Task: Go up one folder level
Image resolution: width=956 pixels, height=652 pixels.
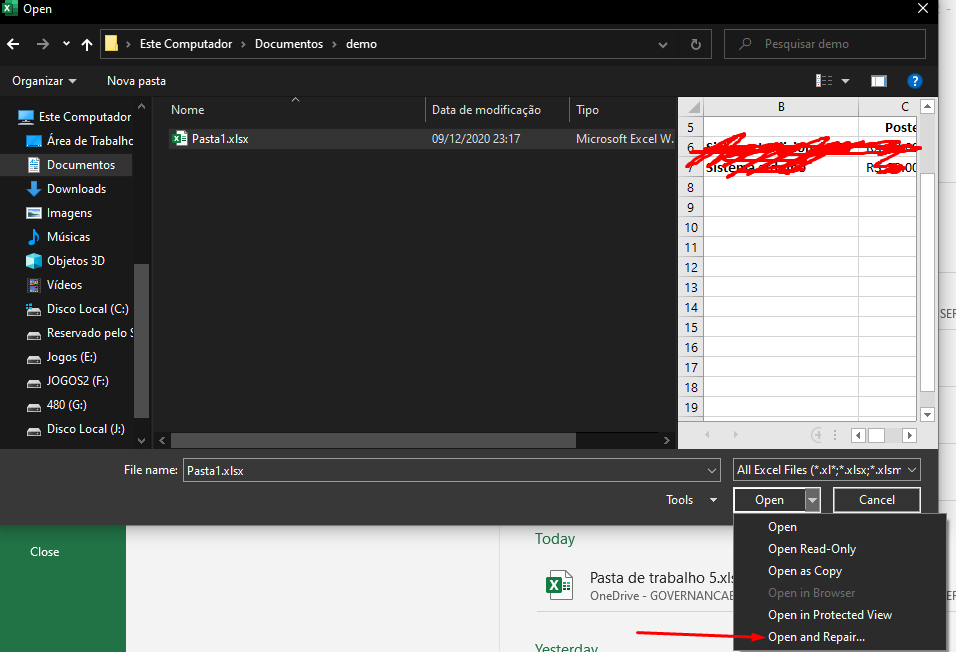Action: 87,44
